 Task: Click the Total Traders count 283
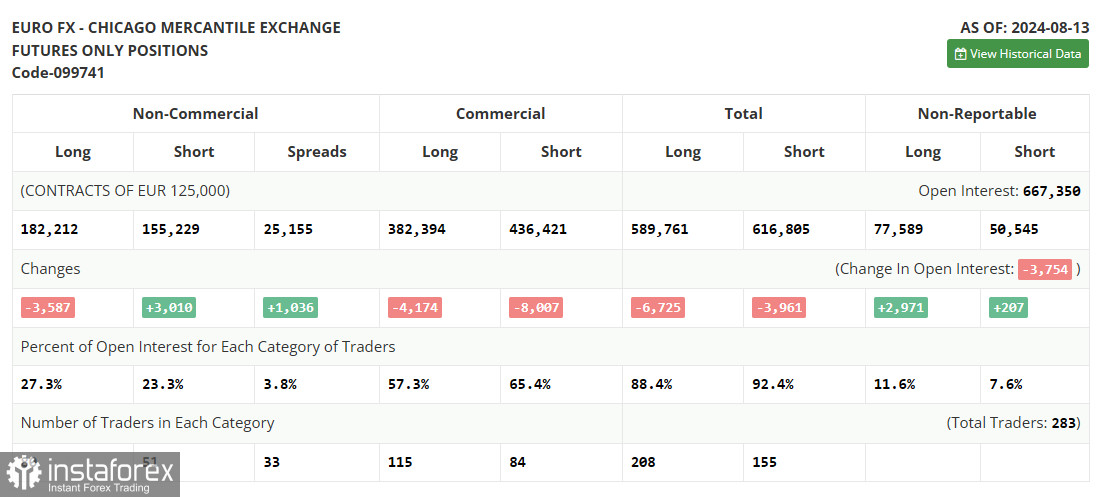1064,423
